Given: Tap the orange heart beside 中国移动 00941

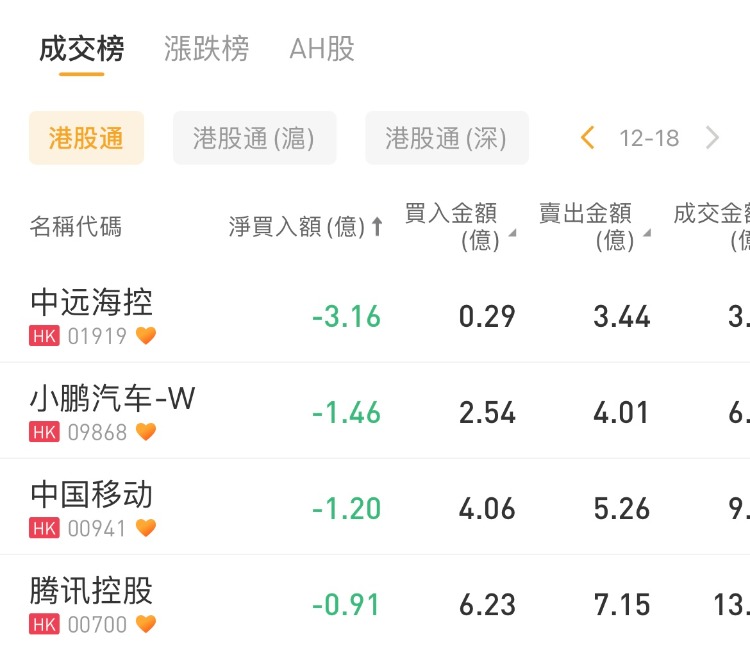Looking at the screenshot, I should [x=146, y=528].
